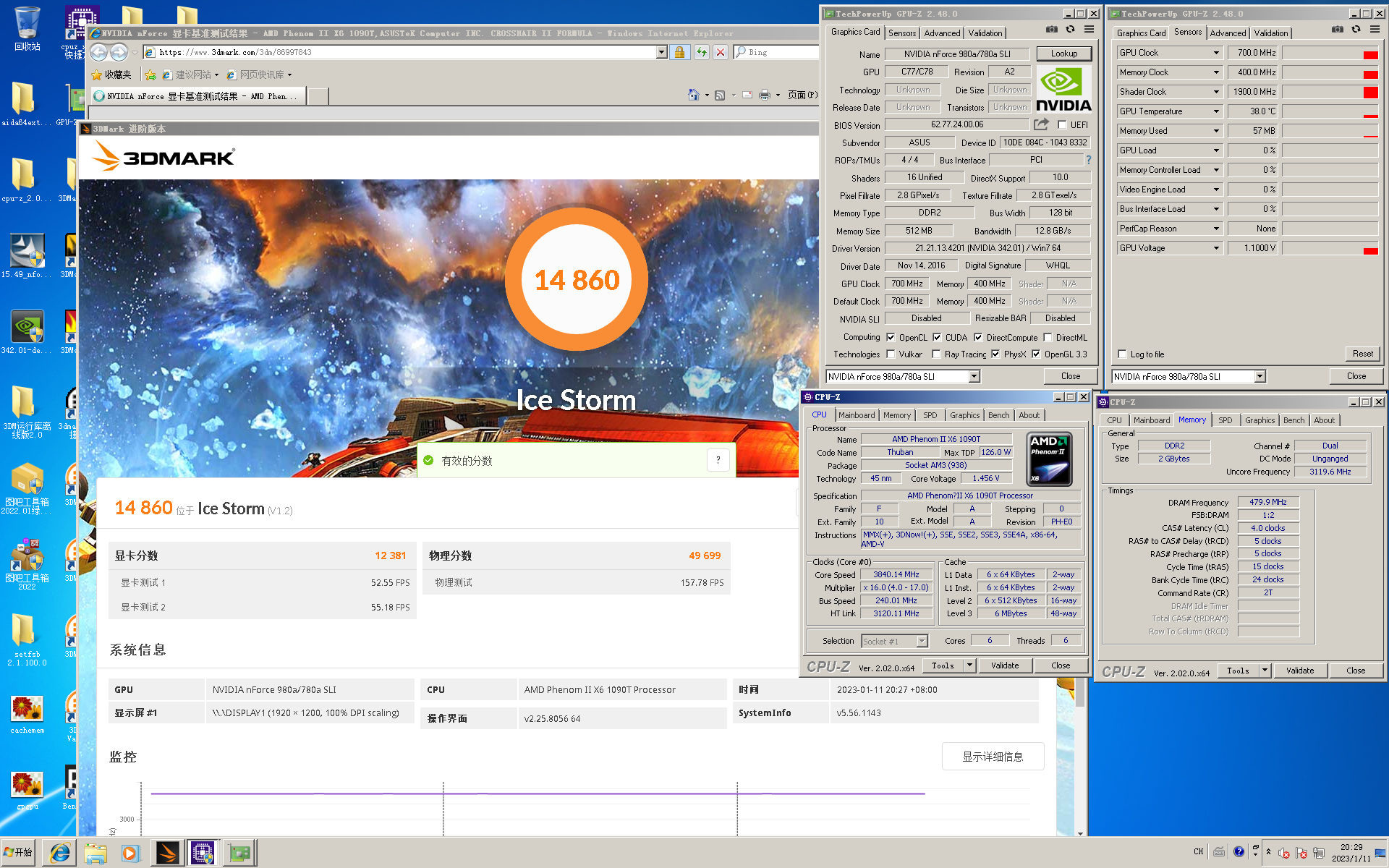Image resolution: width=1389 pixels, height=868 pixels.
Task: Toggle the Vulkan checkbox in GPU-Z
Action: click(891, 354)
